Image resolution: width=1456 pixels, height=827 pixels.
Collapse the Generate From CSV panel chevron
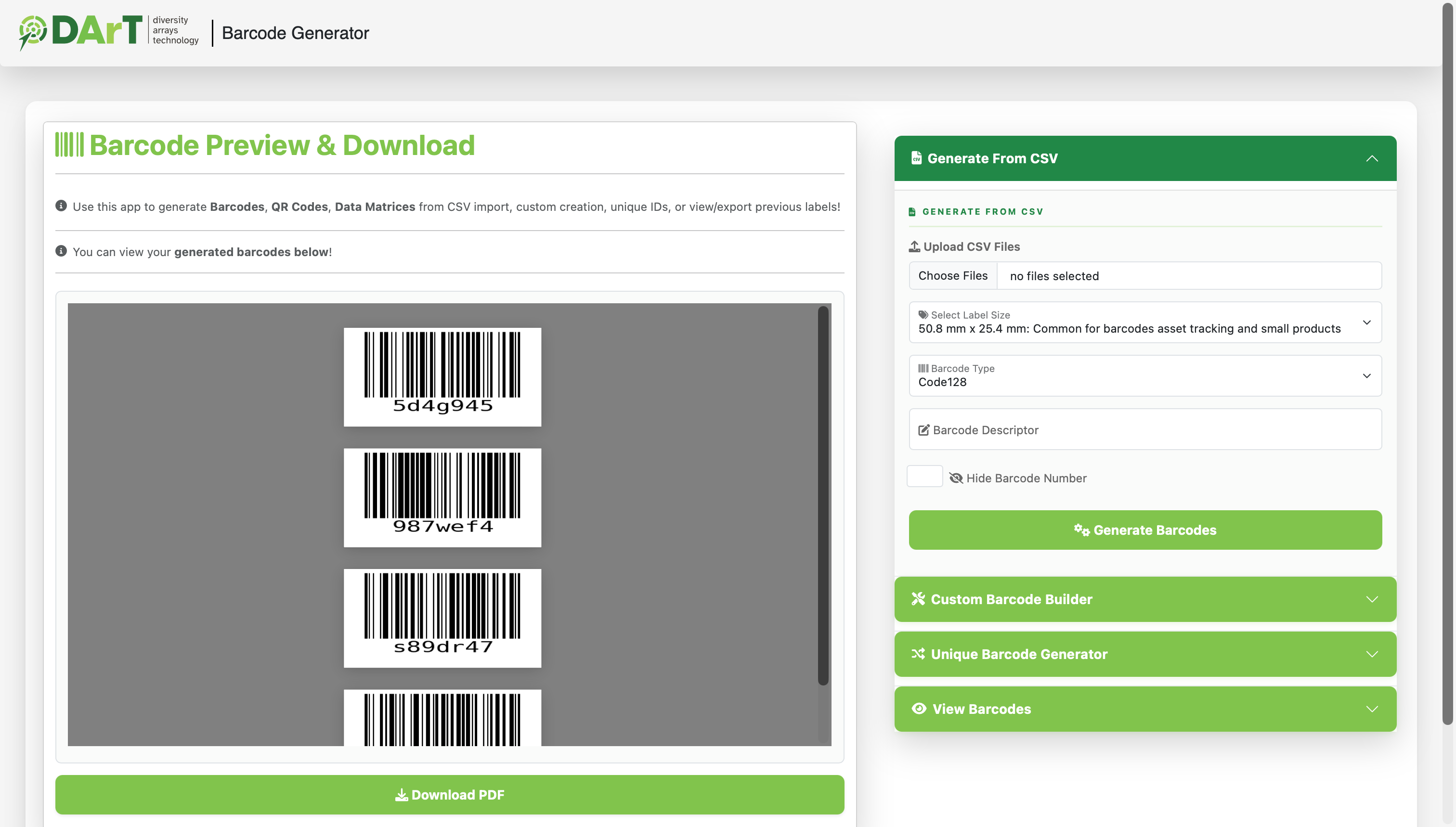pyautogui.click(x=1371, y=158)
